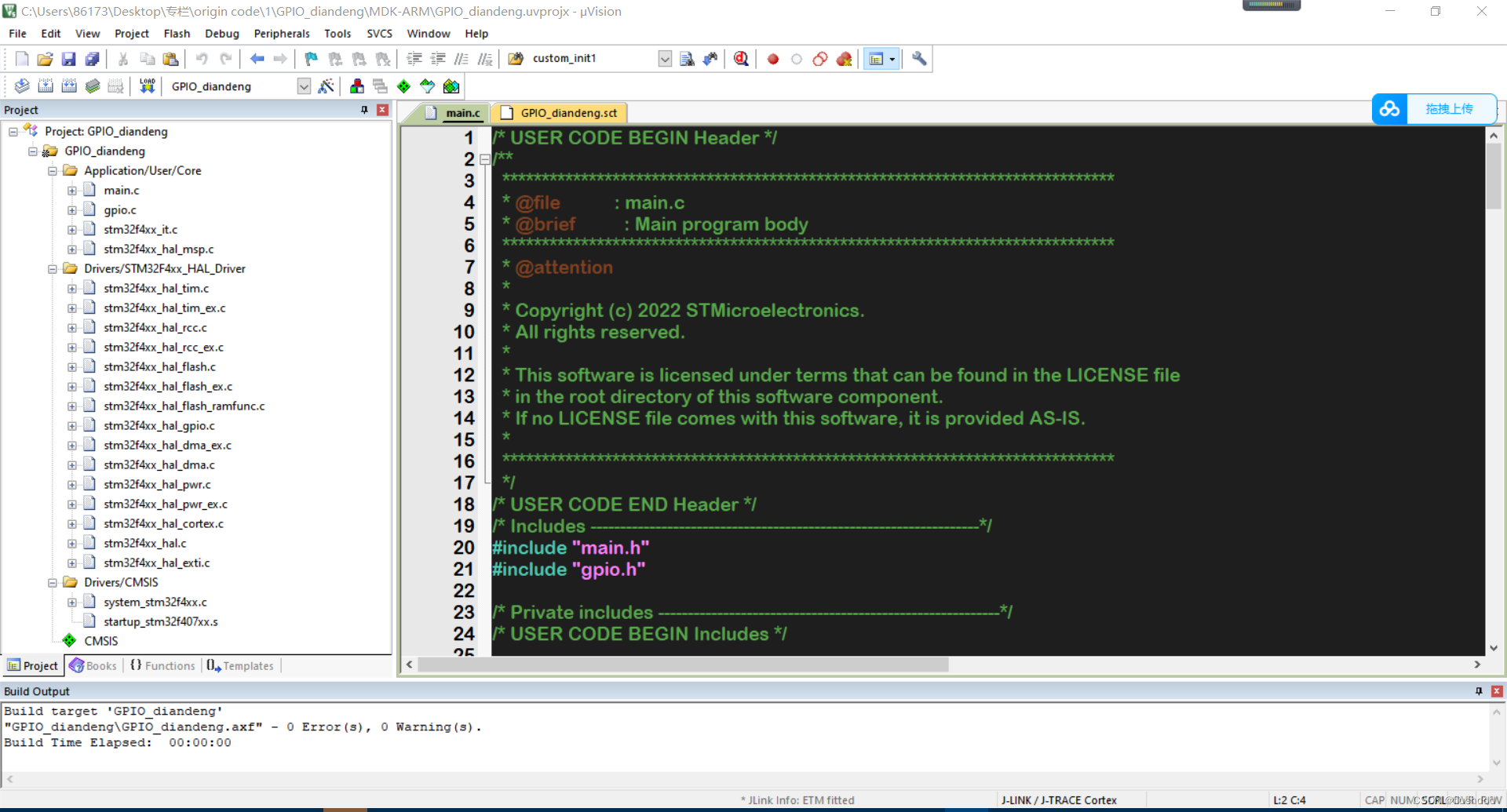Start a Debug Session
The width and height of the screenshot is (1507, 812).
point(741,59)
